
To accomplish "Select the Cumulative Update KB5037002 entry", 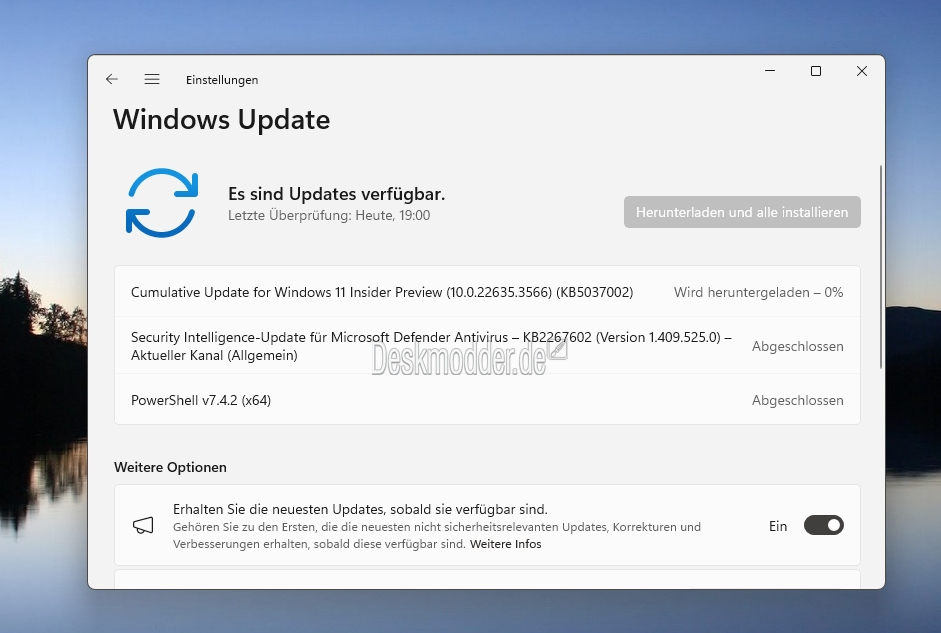I will point(487,292).
